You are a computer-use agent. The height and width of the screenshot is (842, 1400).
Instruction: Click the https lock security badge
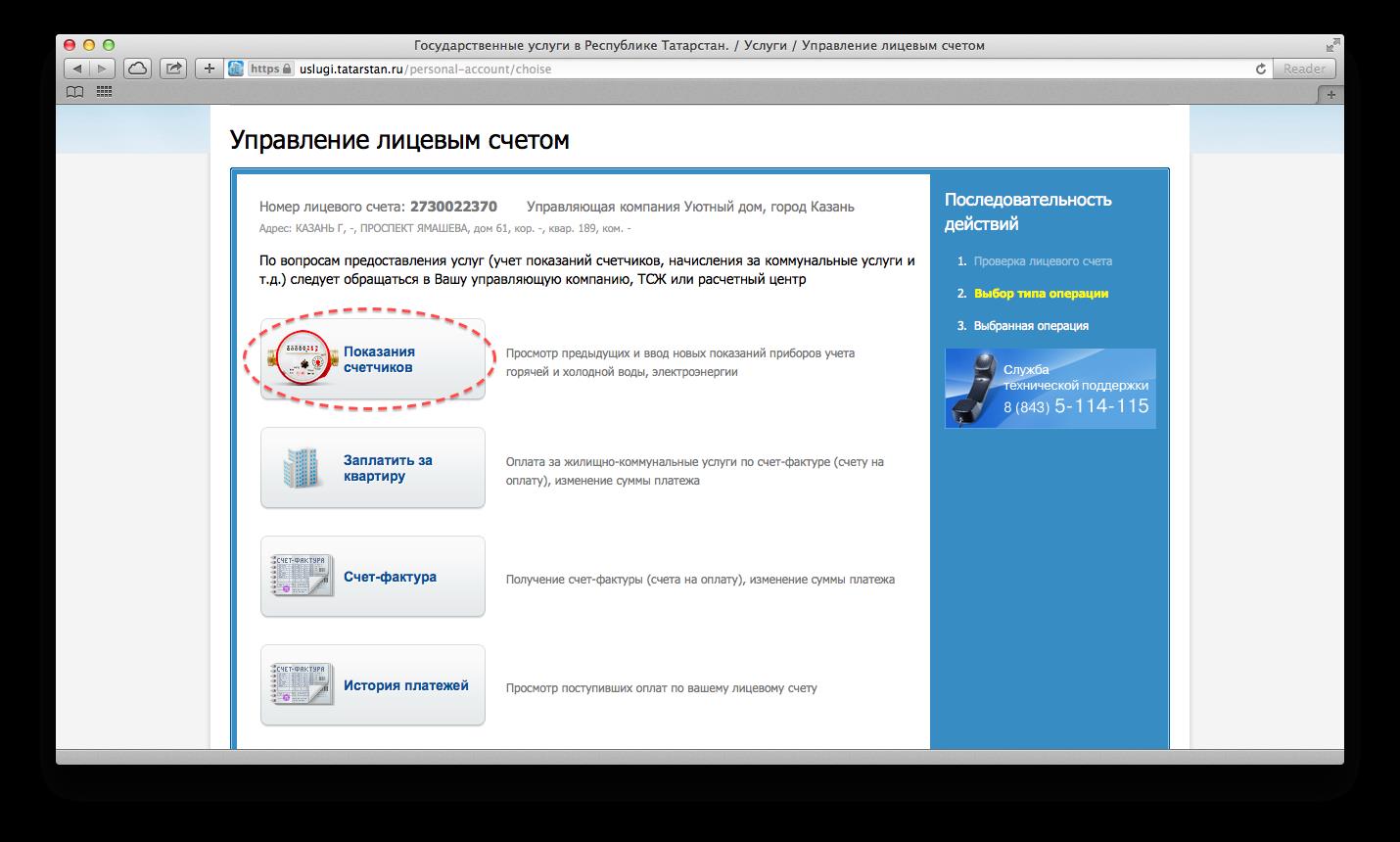[270, 69]
